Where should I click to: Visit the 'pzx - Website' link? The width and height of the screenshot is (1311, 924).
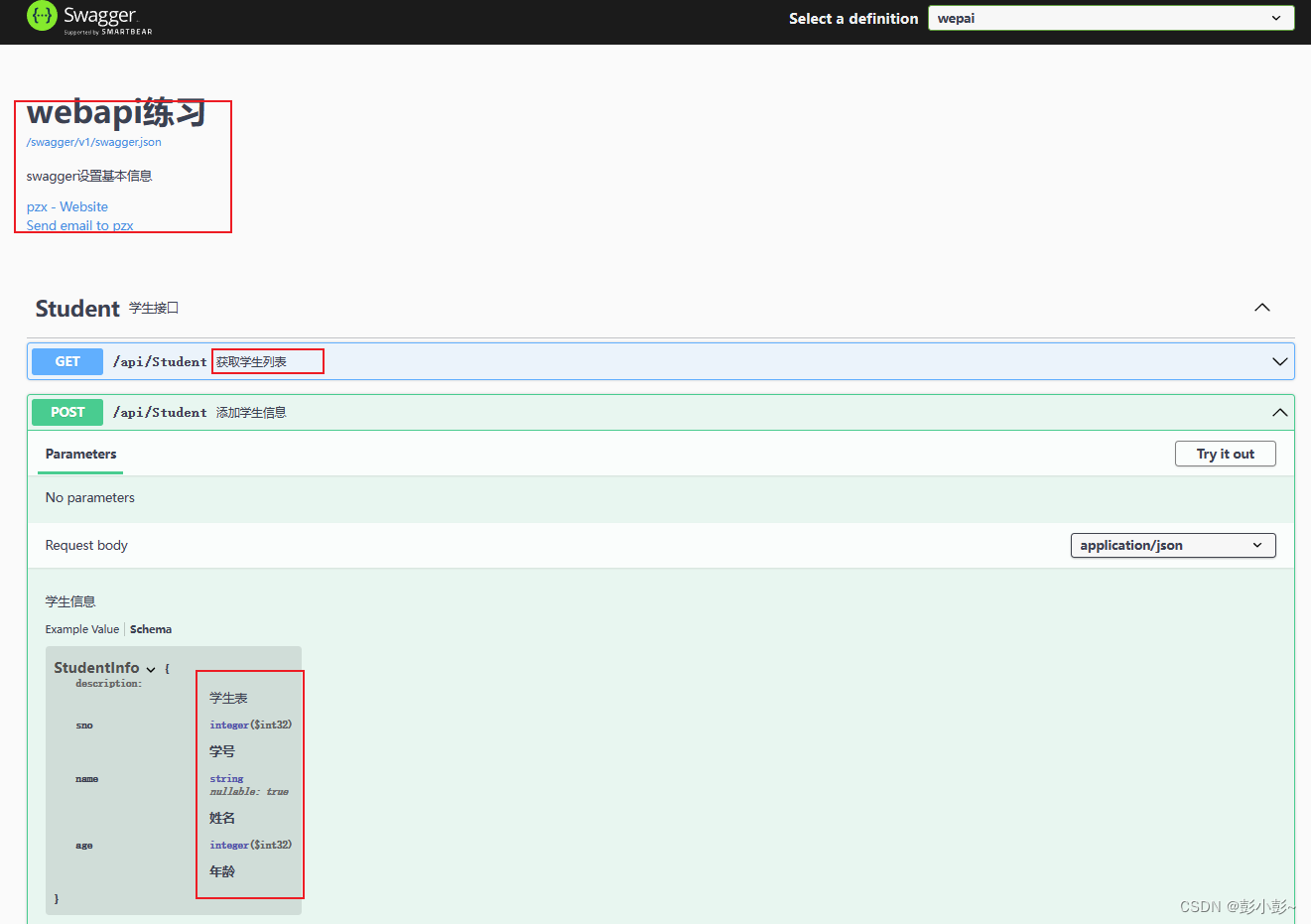(x=67, y=206)
